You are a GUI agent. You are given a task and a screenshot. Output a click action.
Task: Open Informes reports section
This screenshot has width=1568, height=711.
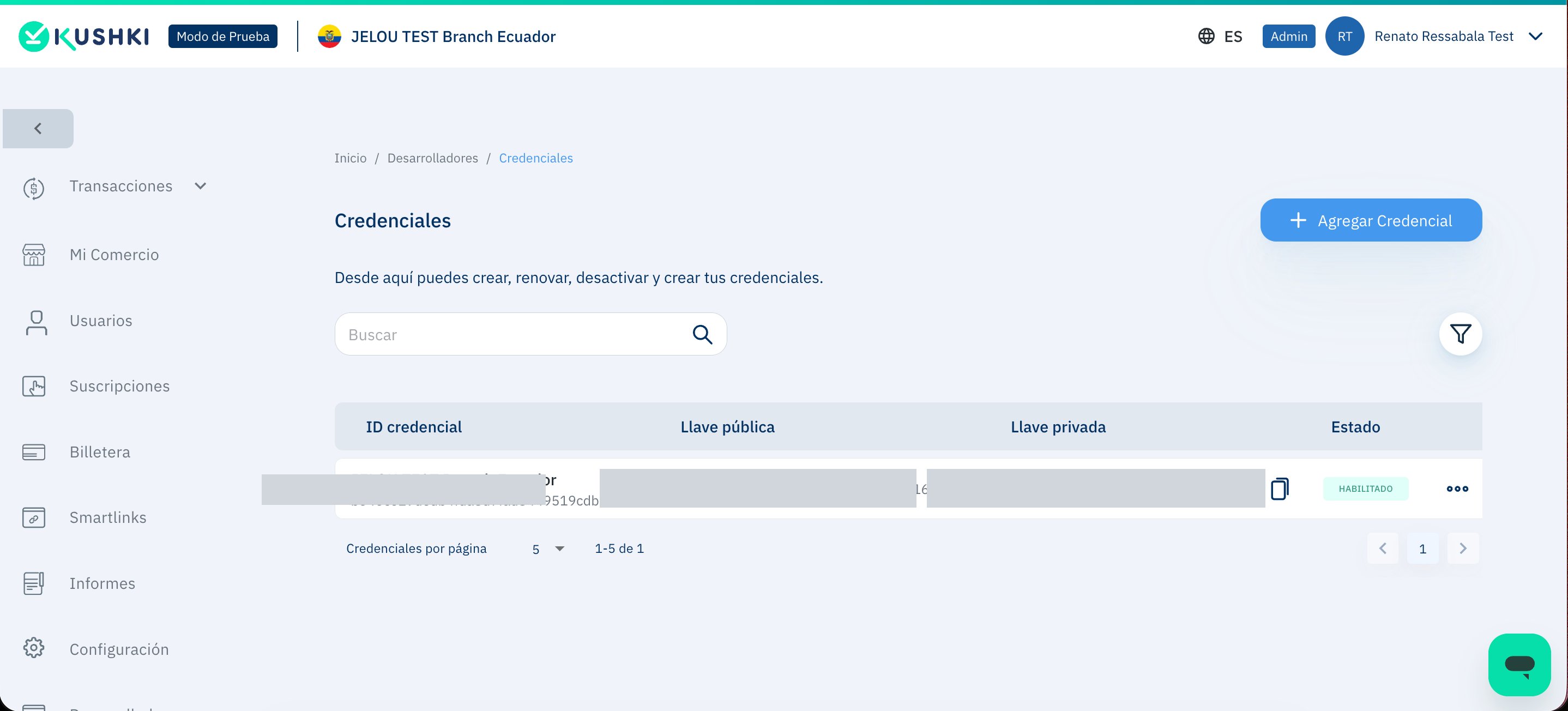pyautogui.click(x=102, y=583)
